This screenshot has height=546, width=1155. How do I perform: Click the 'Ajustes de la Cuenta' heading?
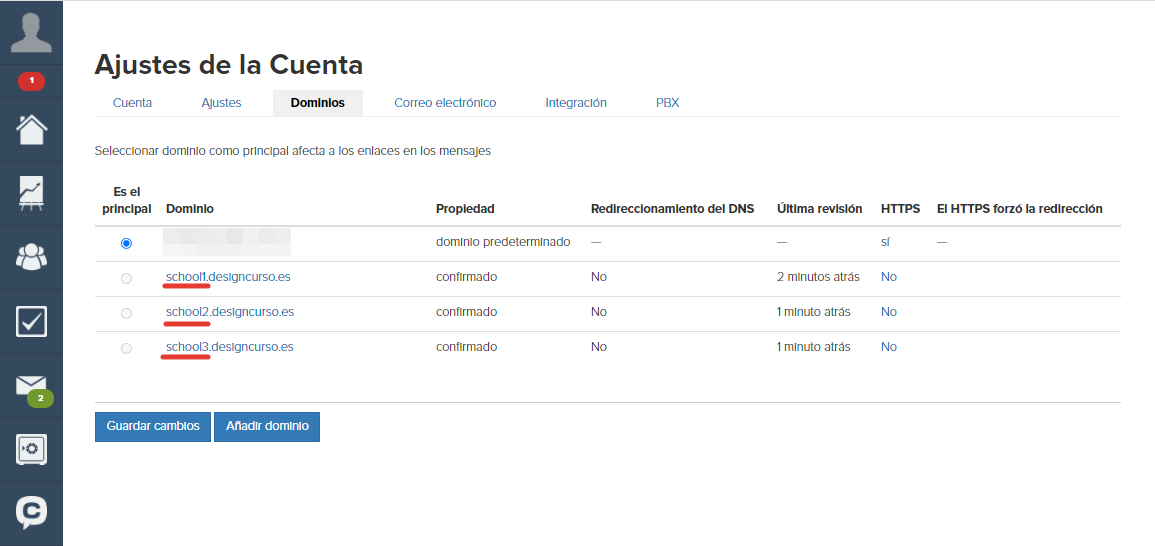pyautogui.click(x=229, y=65)
